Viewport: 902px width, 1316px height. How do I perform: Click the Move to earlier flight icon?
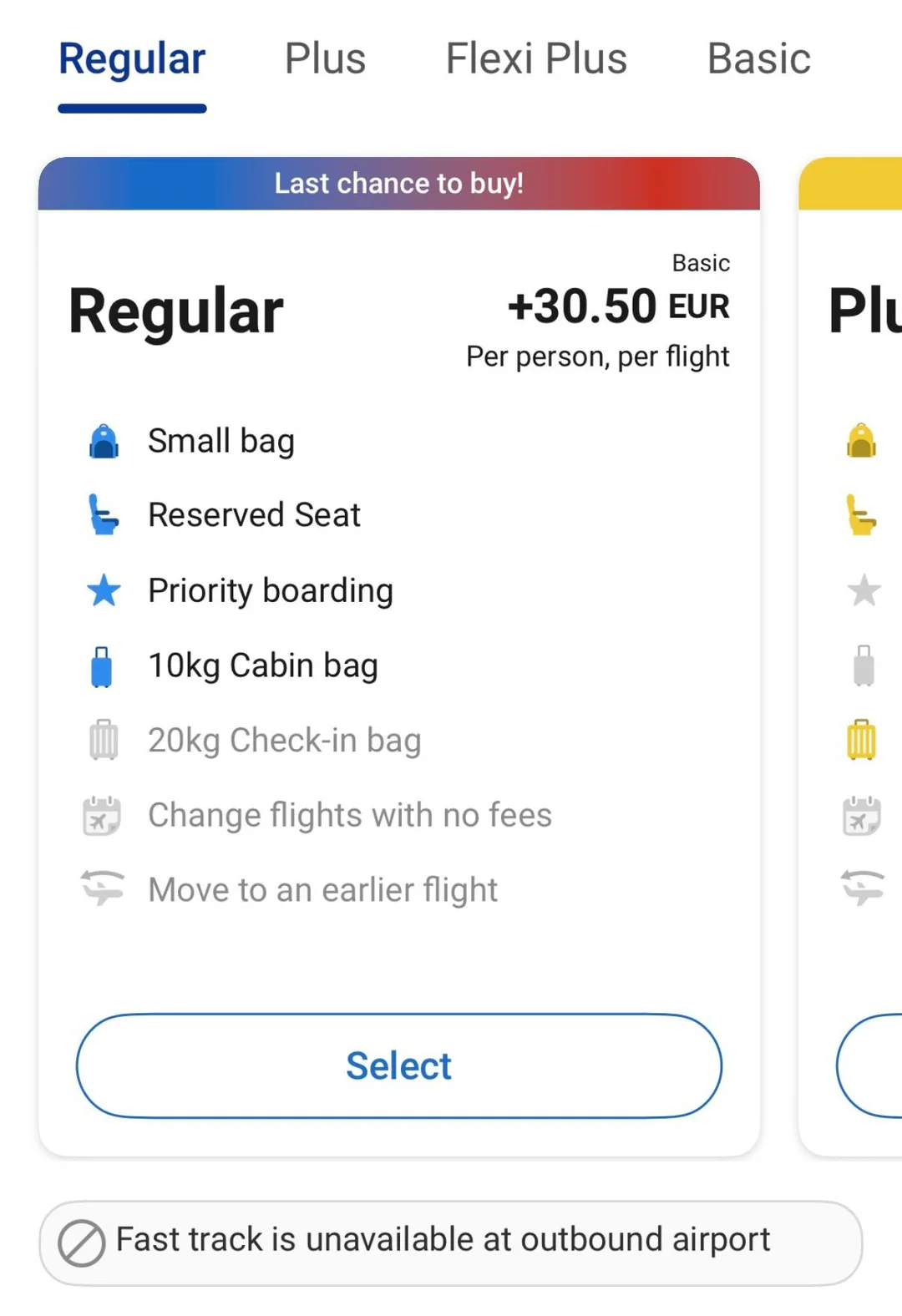(x=103, y=888)
